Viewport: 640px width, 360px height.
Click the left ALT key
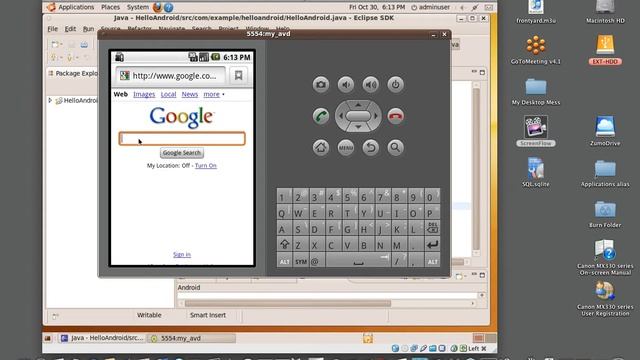click(284, 261)
